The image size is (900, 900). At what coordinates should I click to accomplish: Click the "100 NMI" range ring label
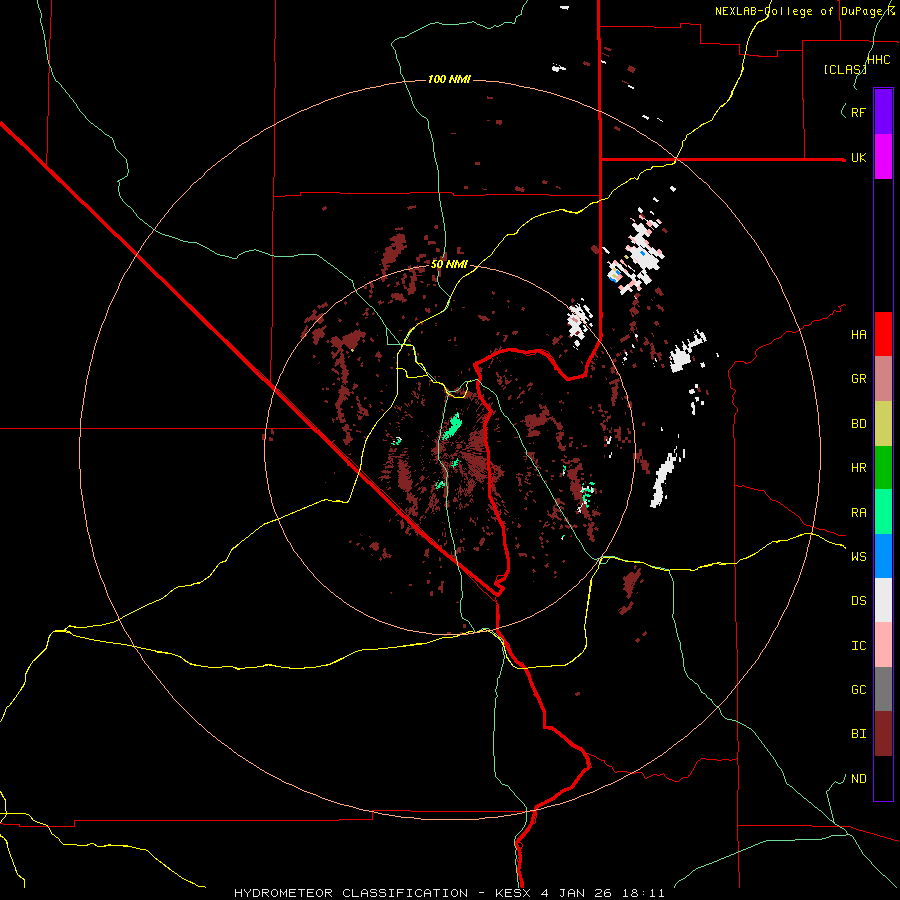tap(449, 79)
